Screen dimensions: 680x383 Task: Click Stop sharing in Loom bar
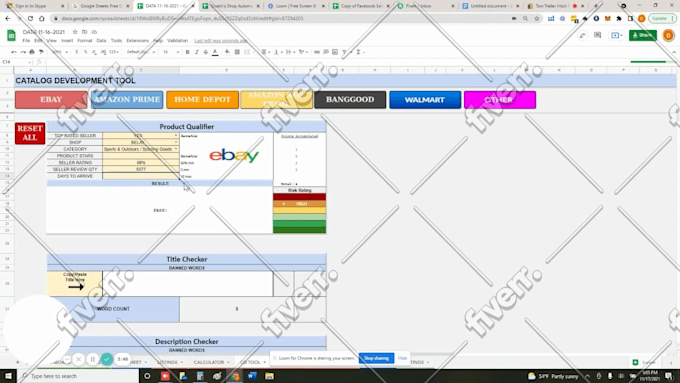coord(376,358)
